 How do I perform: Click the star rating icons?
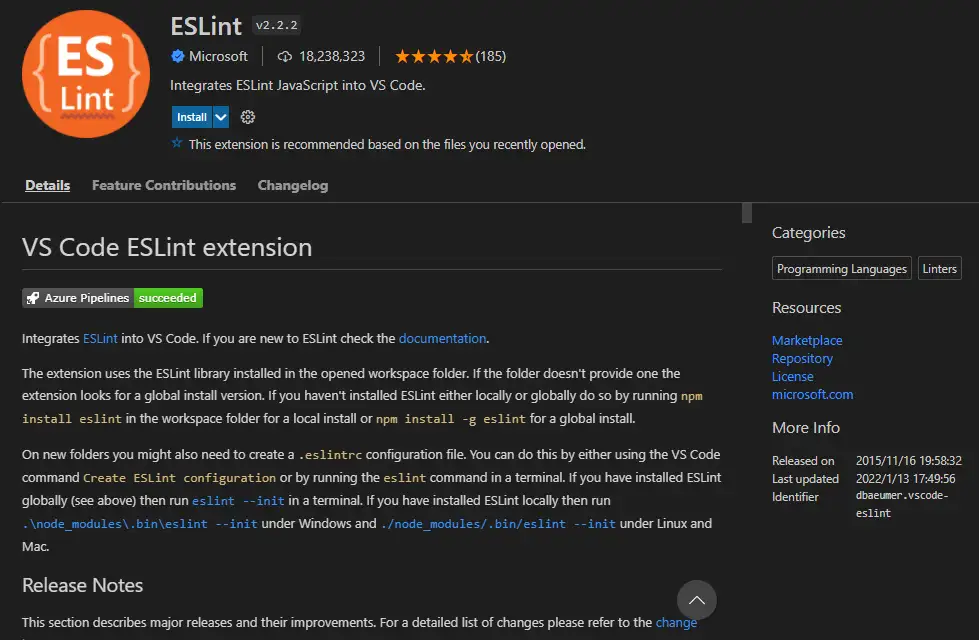click(433, 56)
